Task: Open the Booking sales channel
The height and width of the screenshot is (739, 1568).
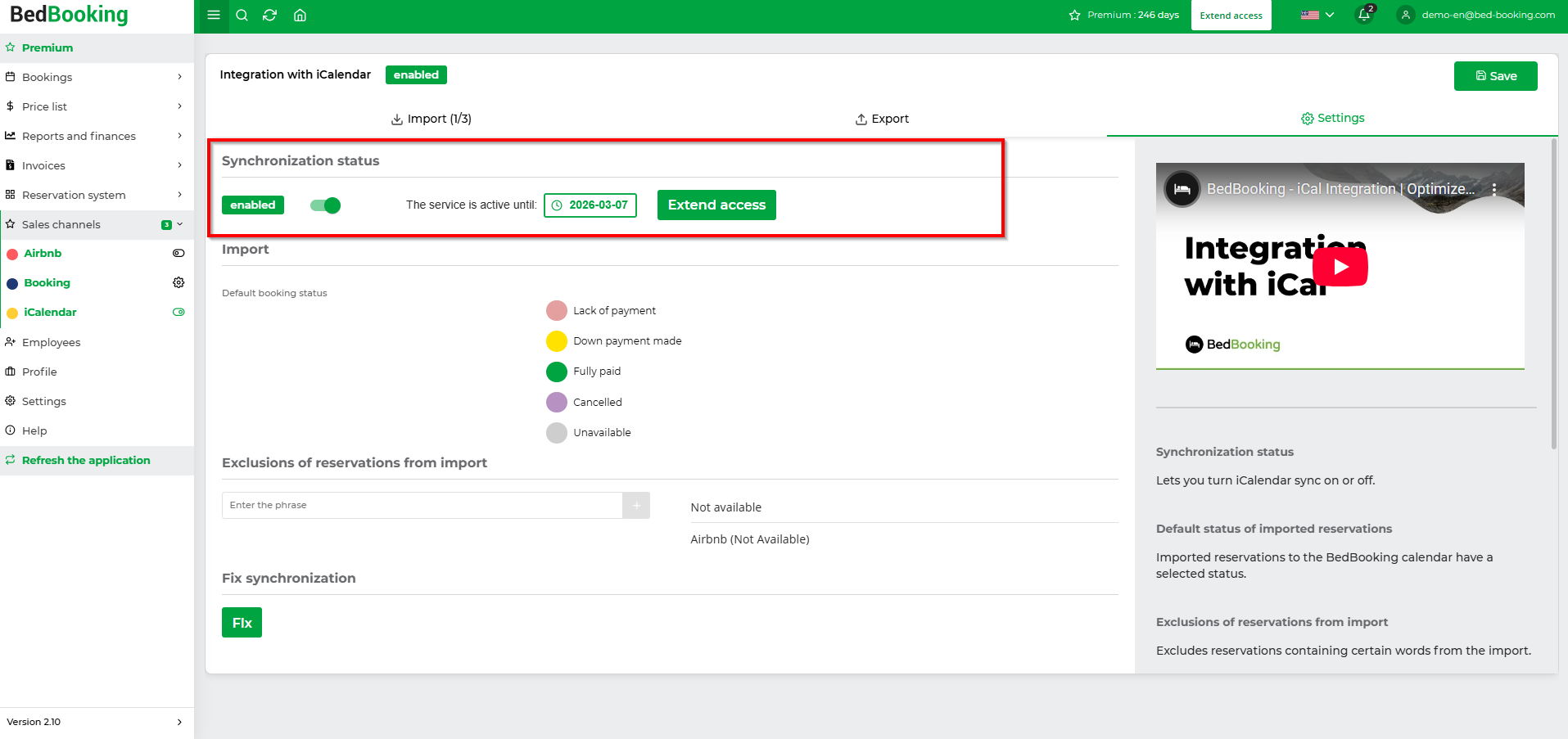Action: pyautogui.click(x=47, y=282)
